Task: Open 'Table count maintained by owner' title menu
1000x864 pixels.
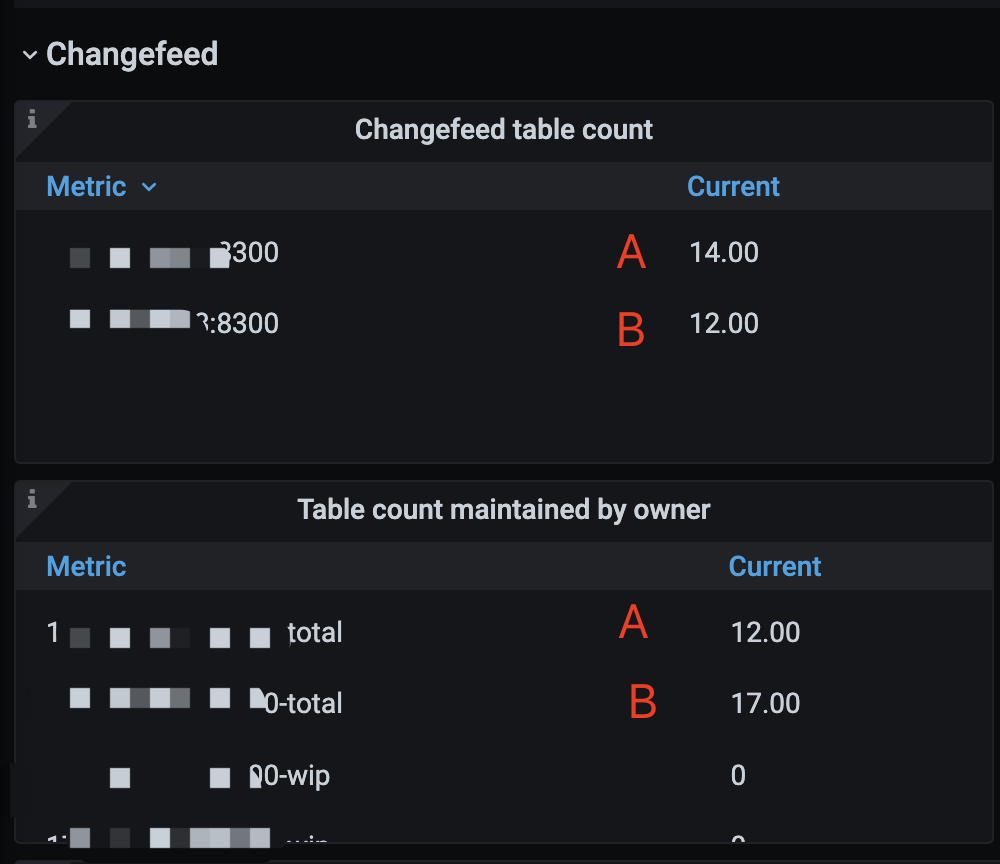Action: [x=504, y=509]
